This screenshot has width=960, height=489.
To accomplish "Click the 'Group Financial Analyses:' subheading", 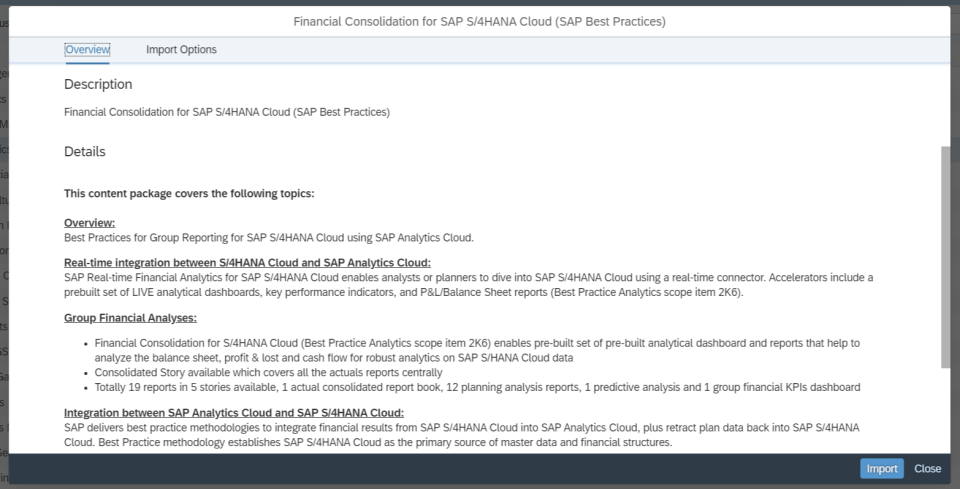I will (130, 318).
